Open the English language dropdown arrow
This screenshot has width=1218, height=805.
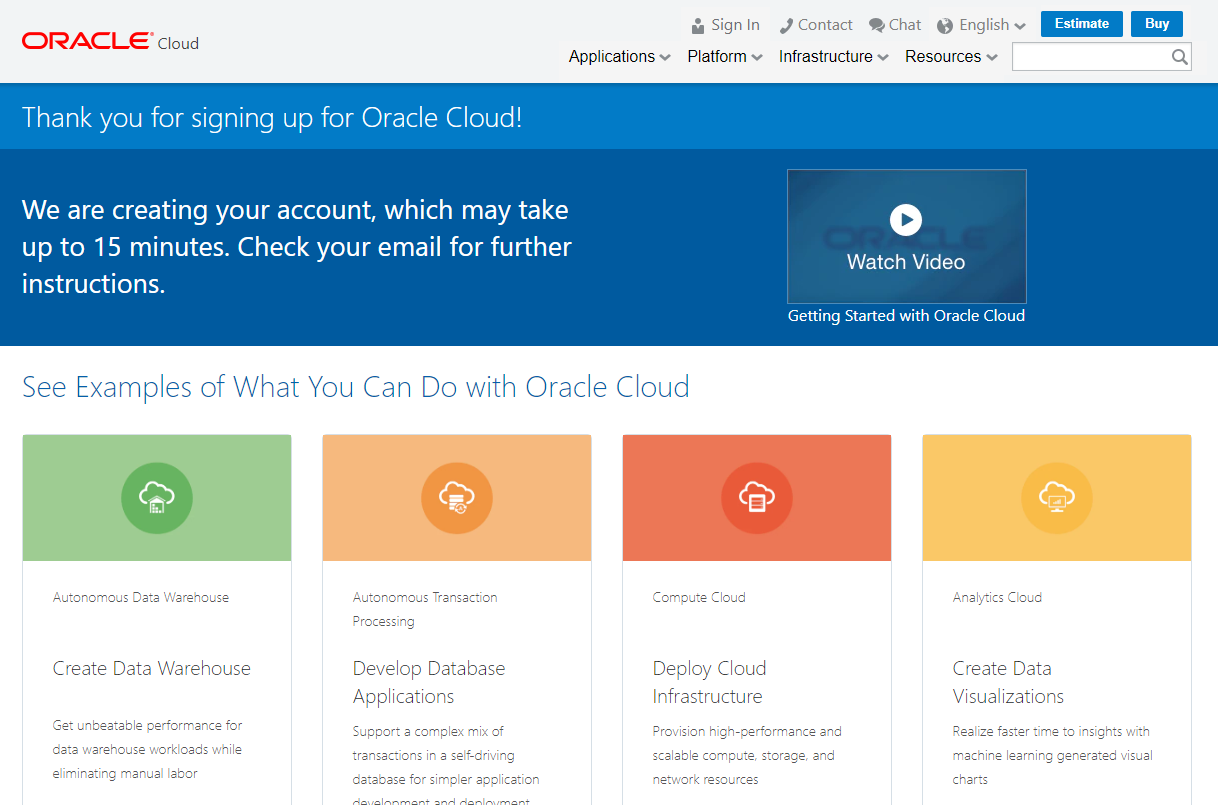point(1020,27)
